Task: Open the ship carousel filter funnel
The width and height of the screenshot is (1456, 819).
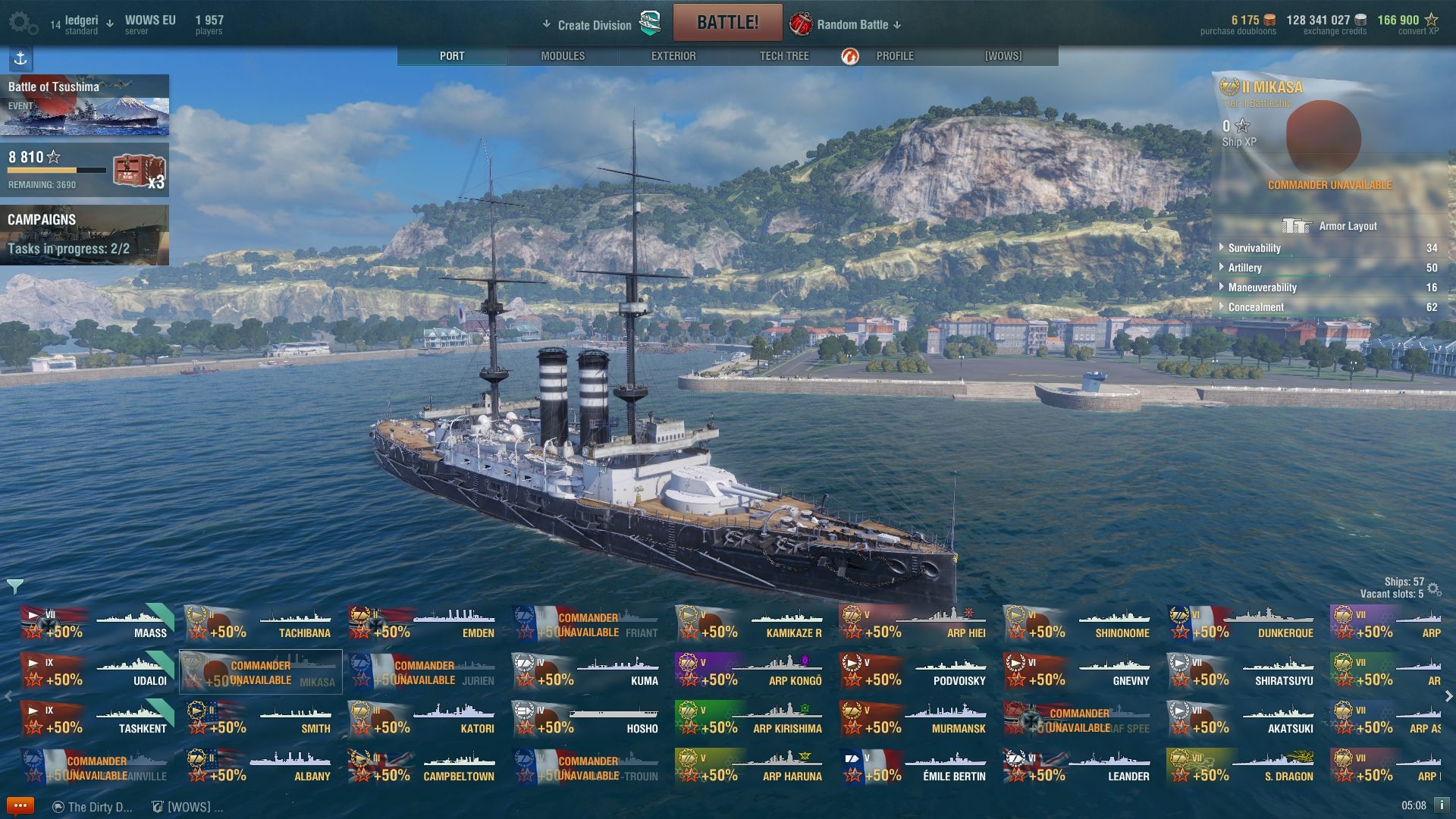Action: (15, 586)
